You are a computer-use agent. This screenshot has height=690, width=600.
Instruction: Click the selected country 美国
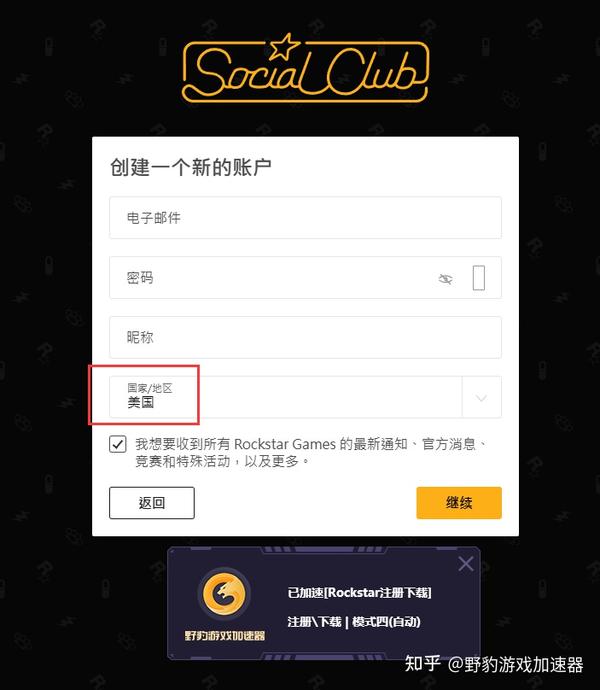click(x=140, y=403)
